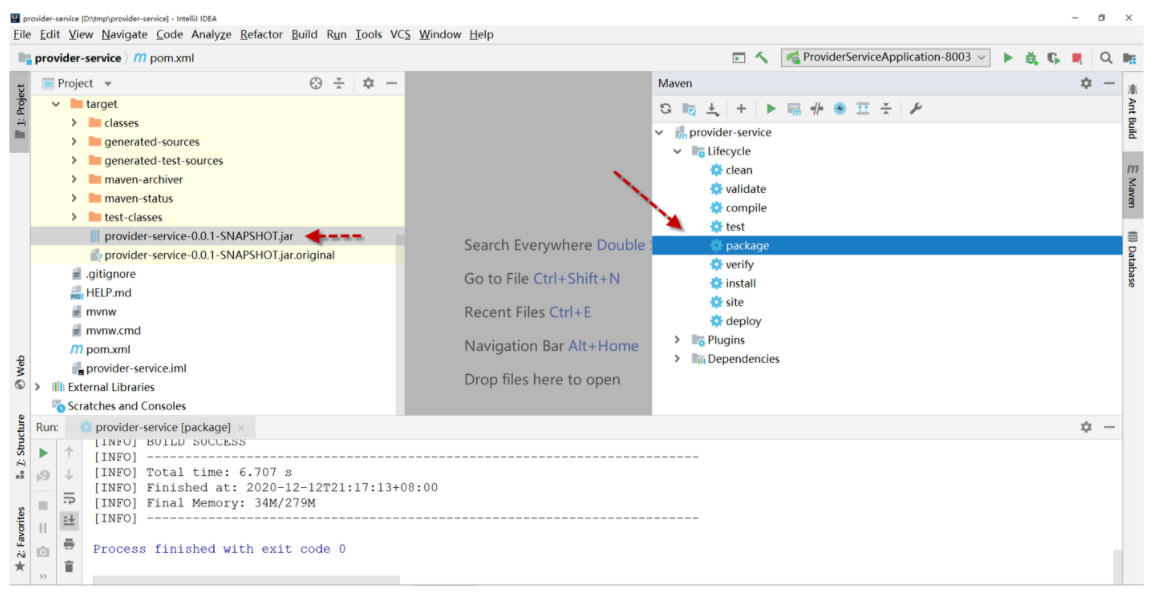Collapse the Maven Lifecycle node
The image size is (1154, 595).
point(677,152)
